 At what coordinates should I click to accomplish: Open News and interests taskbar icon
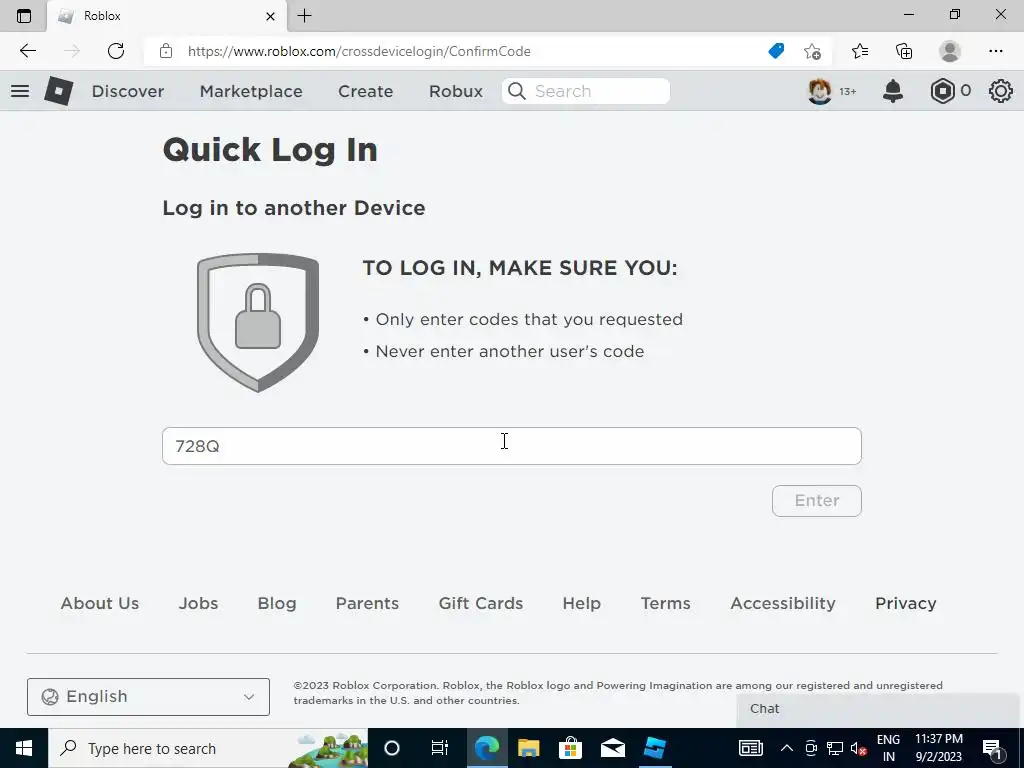pos(750,748)
